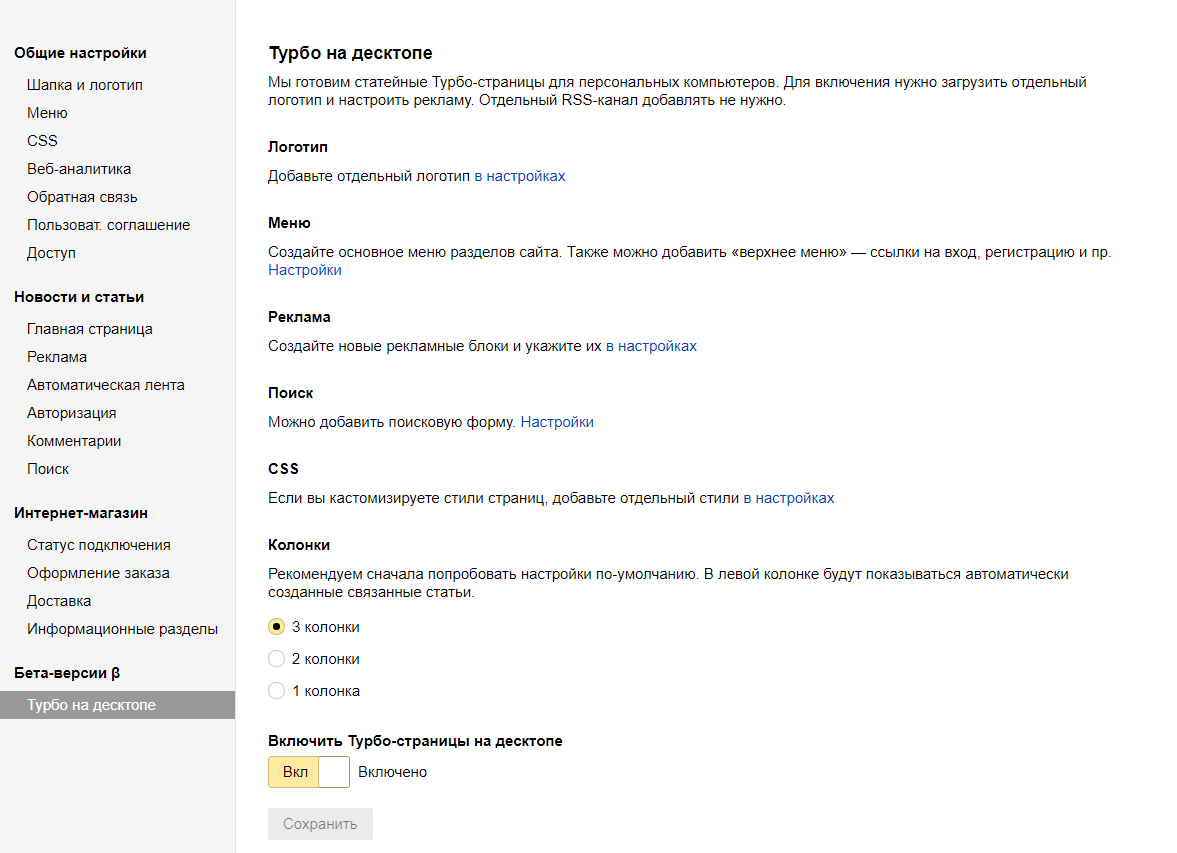Open the Настройки link under Меню section

coord(305,270)
